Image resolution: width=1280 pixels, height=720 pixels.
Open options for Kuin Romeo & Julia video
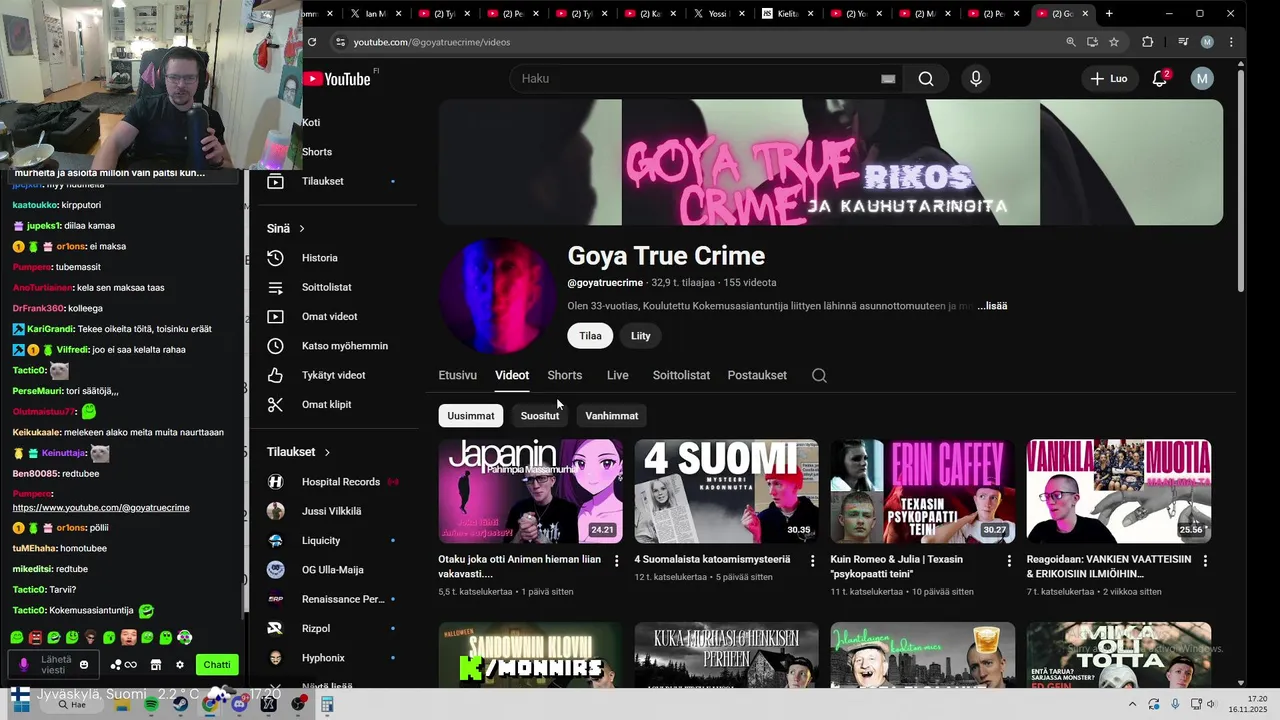(x=1008, y=561)
